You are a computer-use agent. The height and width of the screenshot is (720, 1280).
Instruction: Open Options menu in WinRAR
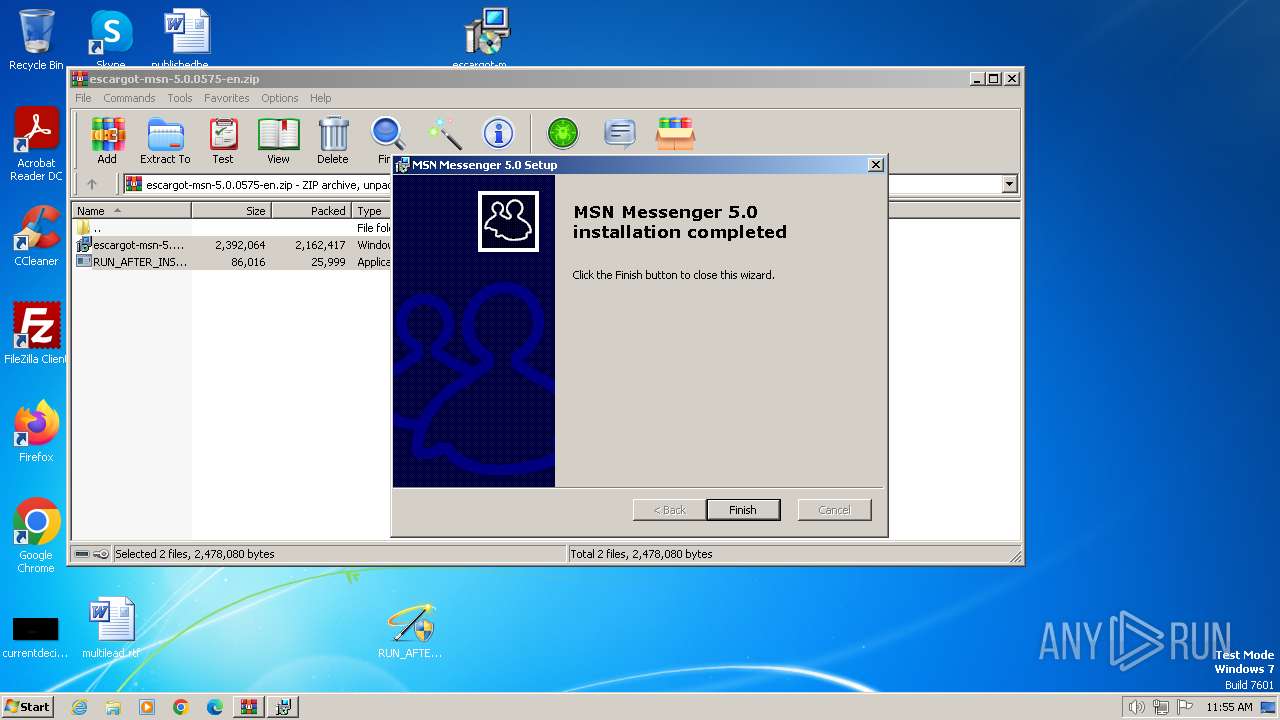tap(280, 98)
